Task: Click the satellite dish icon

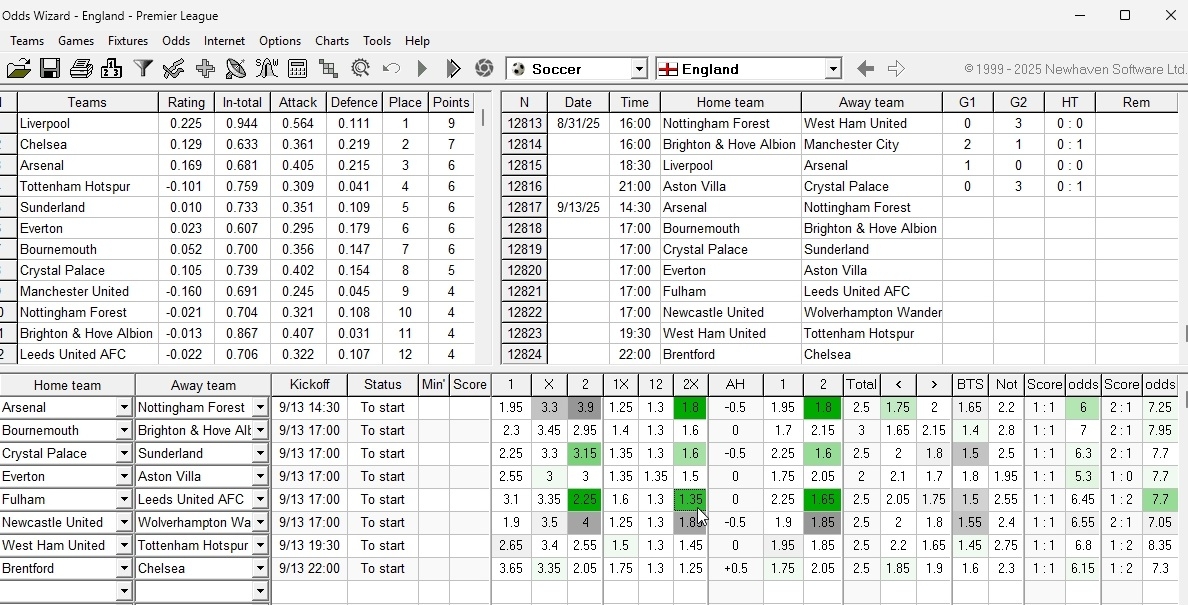Action: 236,69
